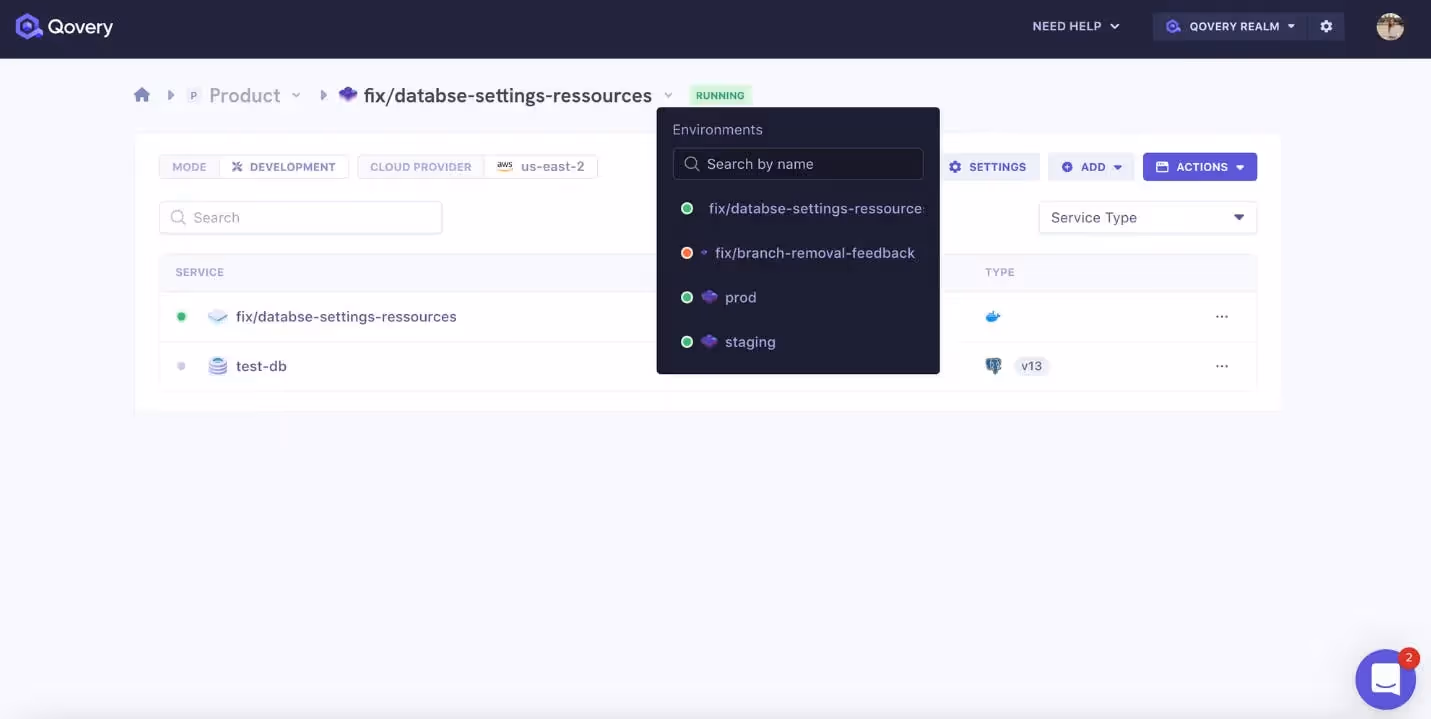
Task: Expand the QOVERY REALM organization switcher
Action: [x=1228, y=26]
